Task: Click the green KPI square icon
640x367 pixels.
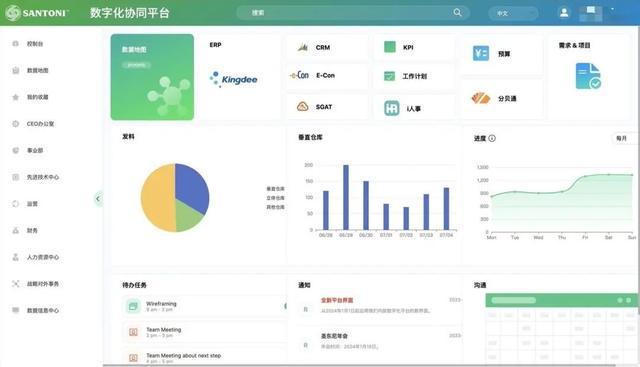Action: [x=390, y=47]
